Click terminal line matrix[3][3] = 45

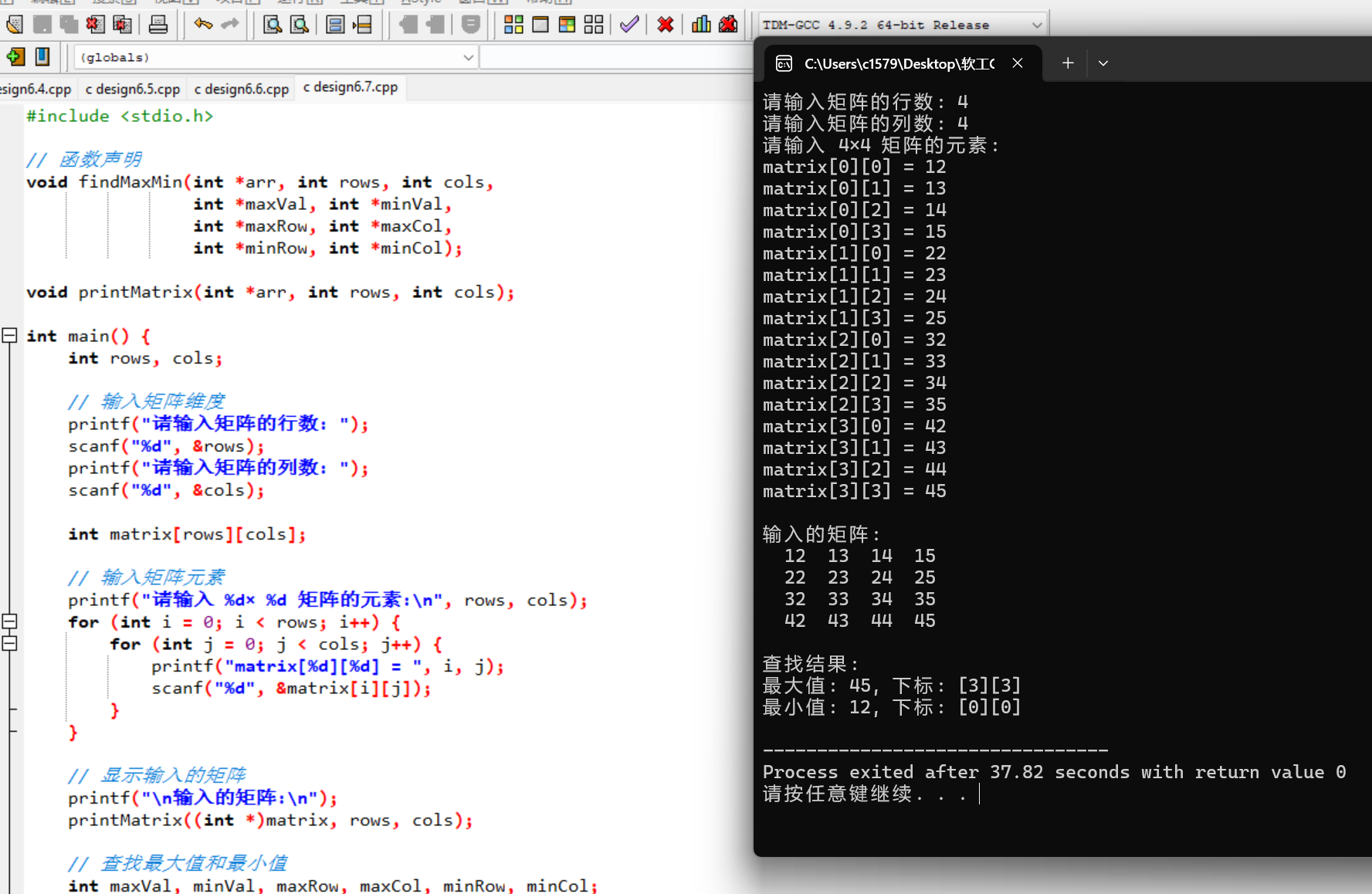pos(855,491)
